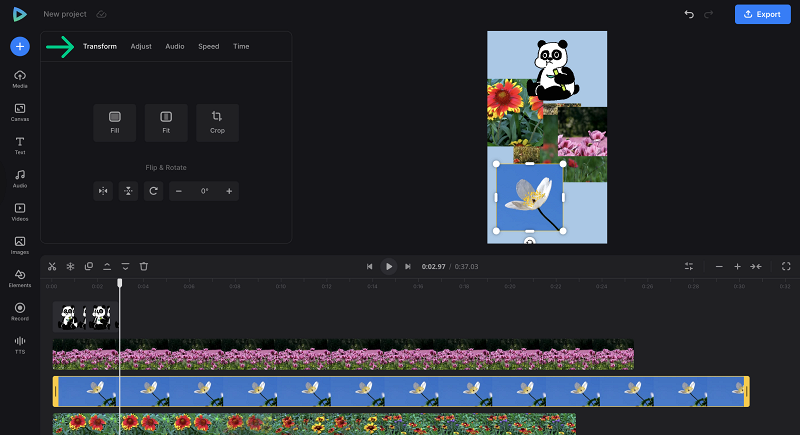This screenshot has height=435, width=800.
Task: Fit timeline to screen width
Action: (x=756, y=266)
